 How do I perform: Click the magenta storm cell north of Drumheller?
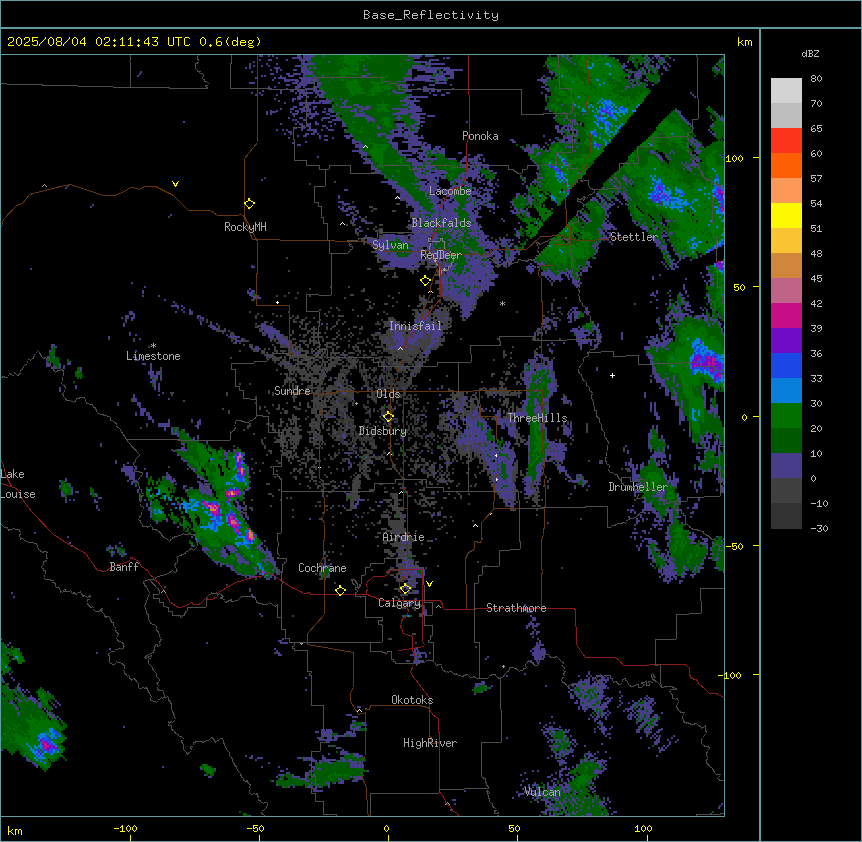pyautogui.click(x=706, y=363)
